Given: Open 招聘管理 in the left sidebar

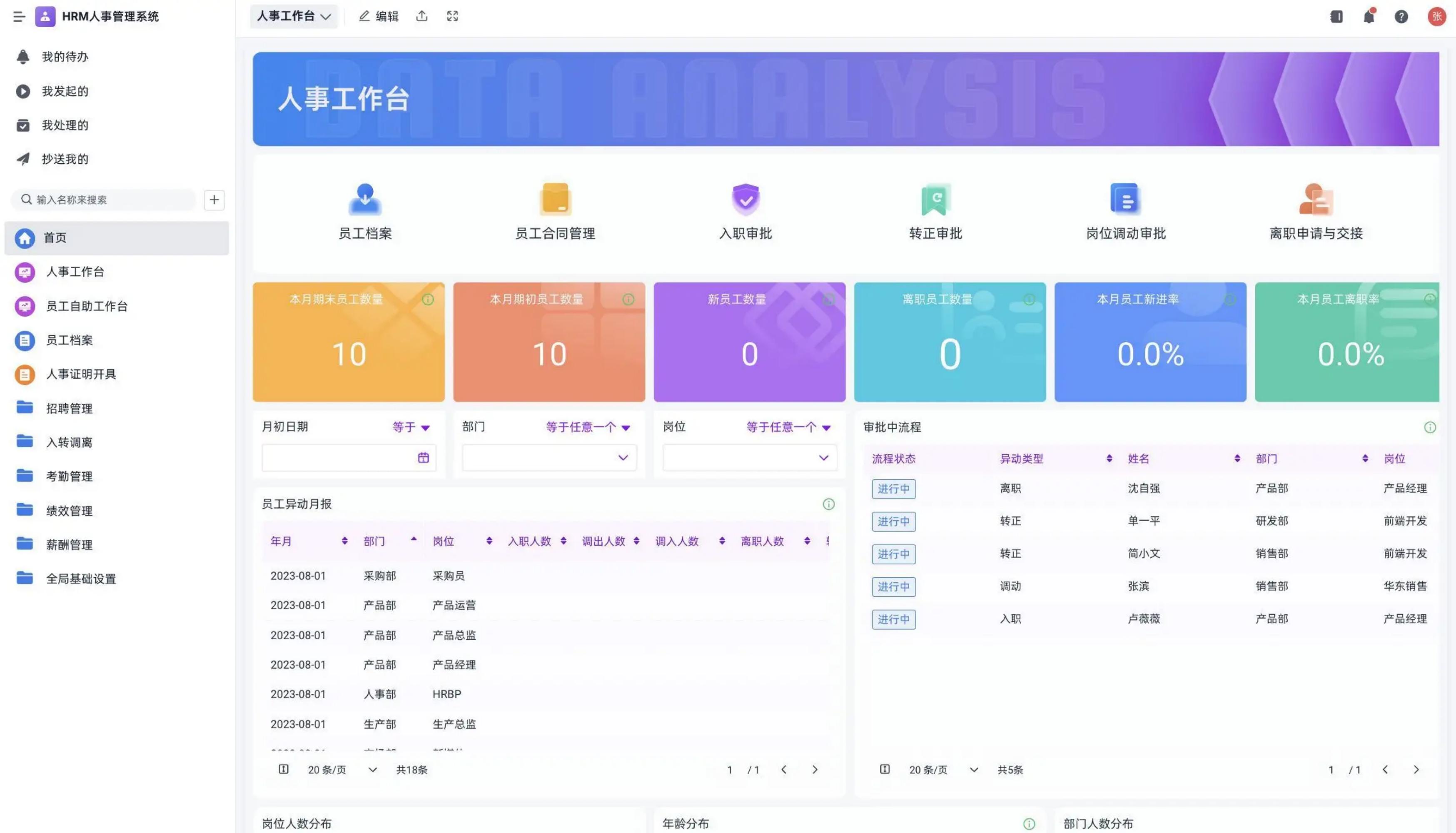Looking at the screenshot, I should click(69, 408).
